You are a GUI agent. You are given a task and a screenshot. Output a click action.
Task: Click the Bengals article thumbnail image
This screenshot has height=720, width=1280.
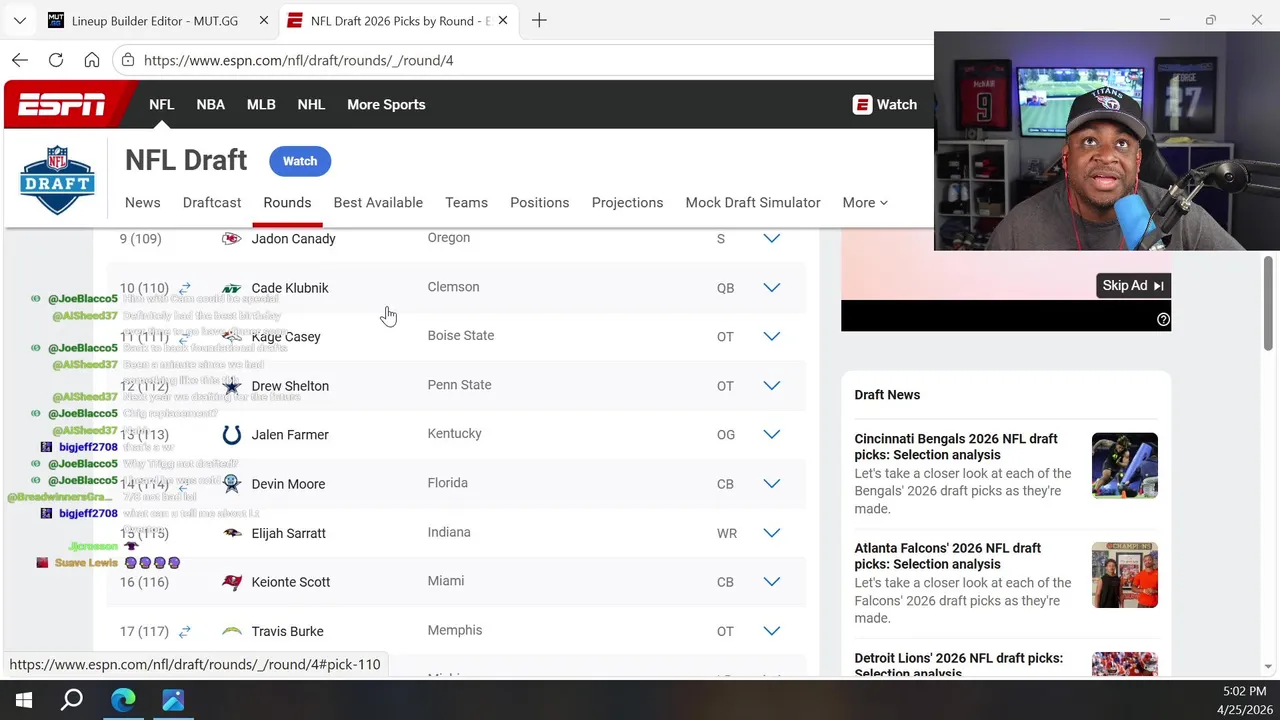1125,465
